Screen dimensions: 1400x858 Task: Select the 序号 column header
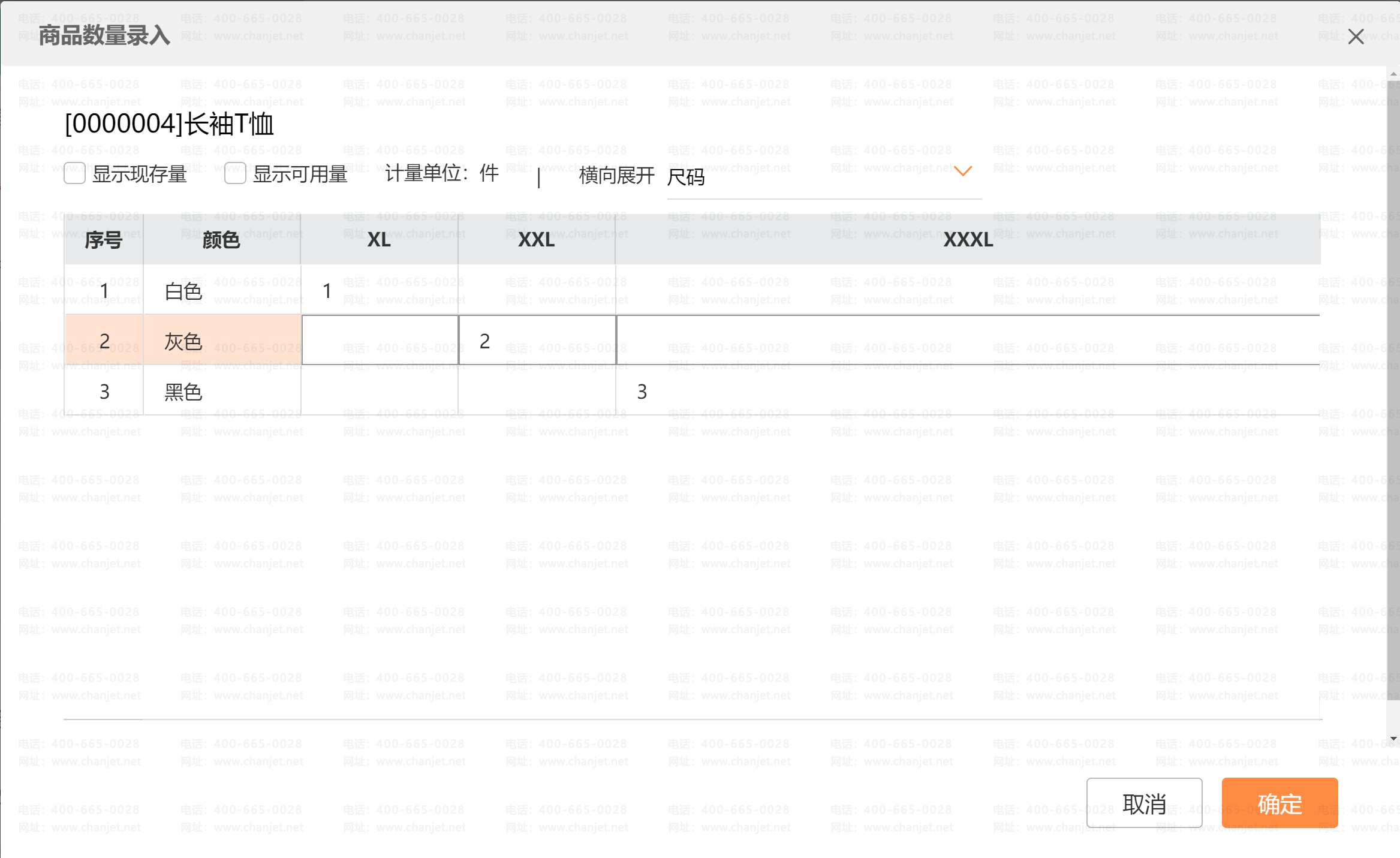click(x=104, y=240)
